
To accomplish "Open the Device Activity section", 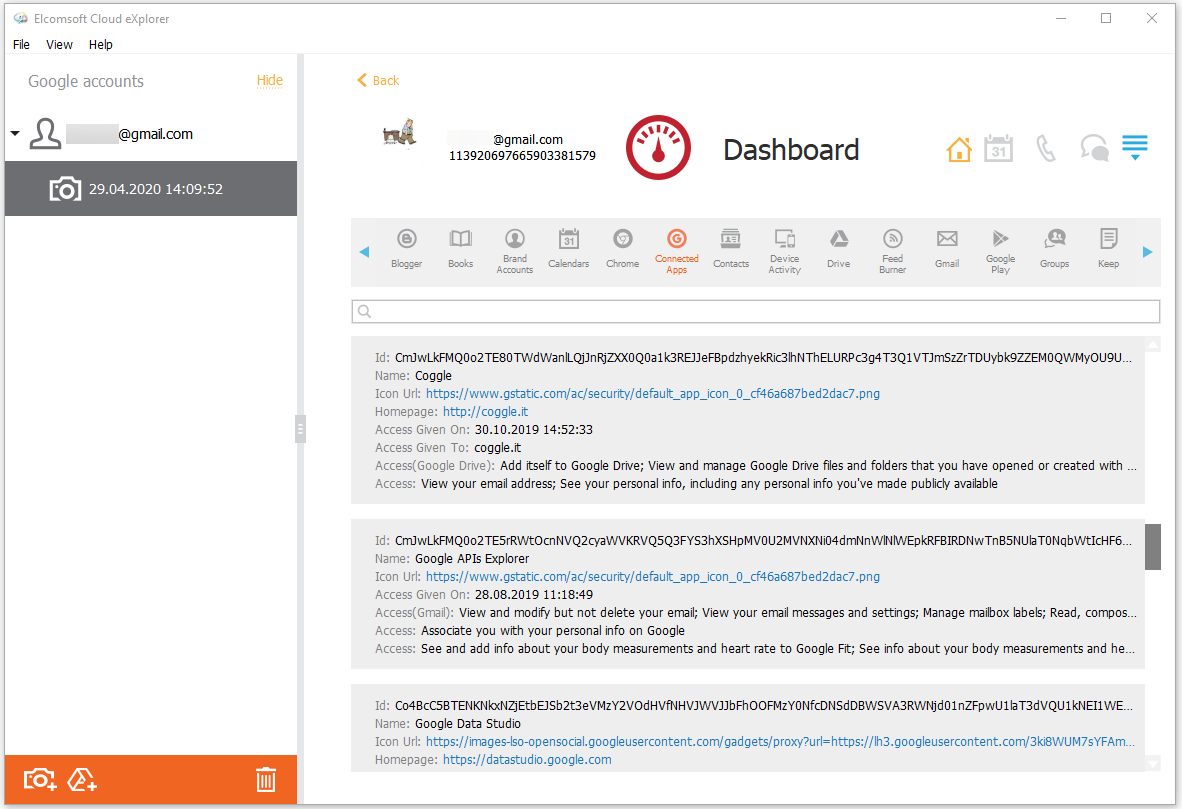I will point(784,250).
